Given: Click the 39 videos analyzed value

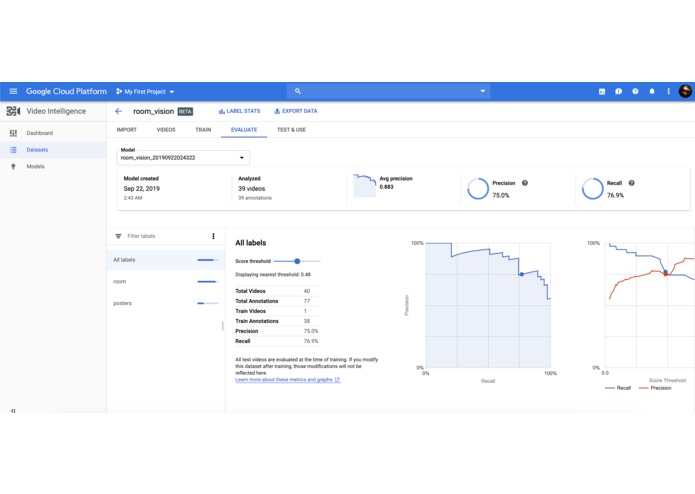Looking at the screenshot, I should pyautogui.click(x=252, y=189).
